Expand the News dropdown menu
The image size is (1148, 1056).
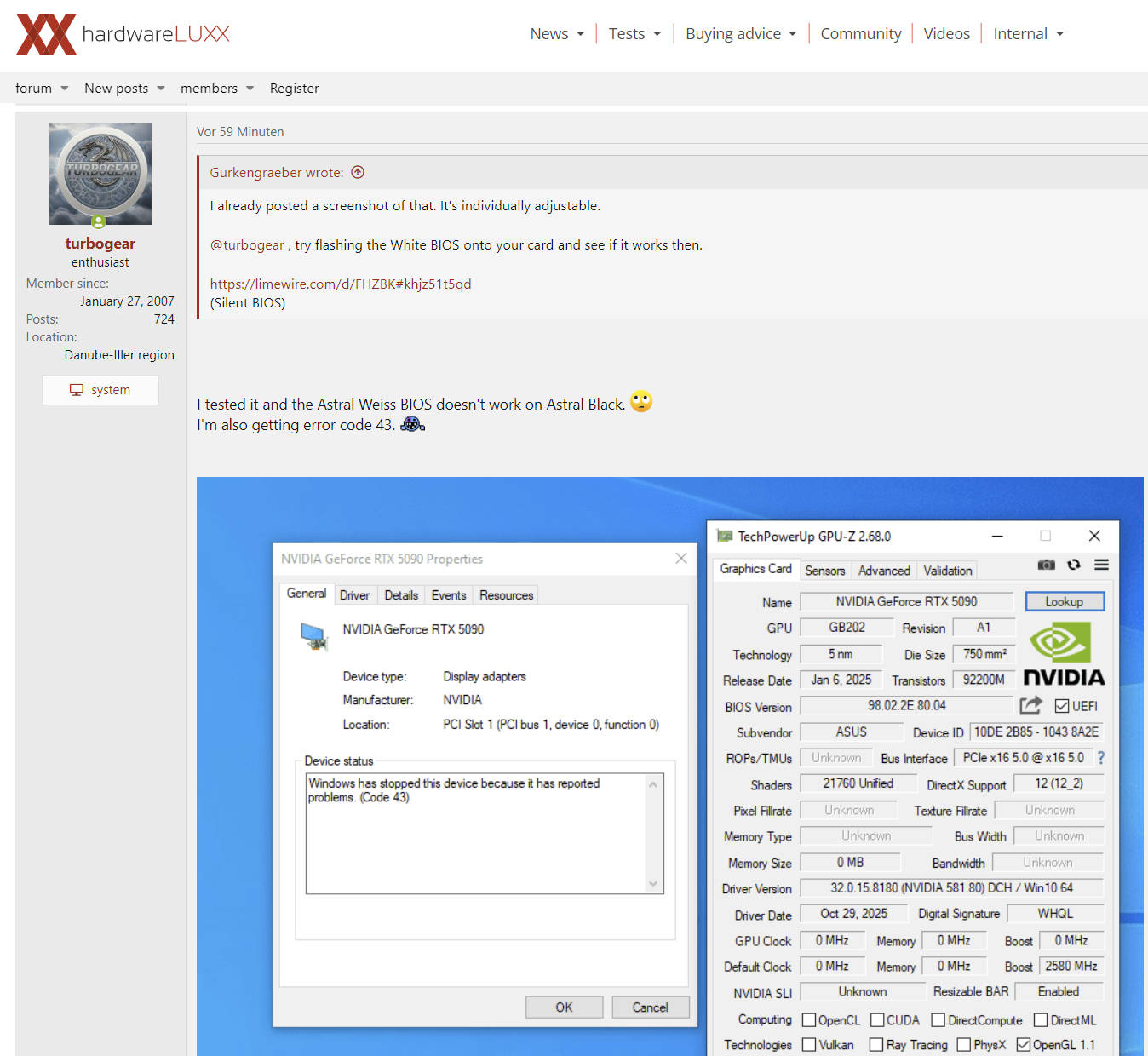coord(557,34)
